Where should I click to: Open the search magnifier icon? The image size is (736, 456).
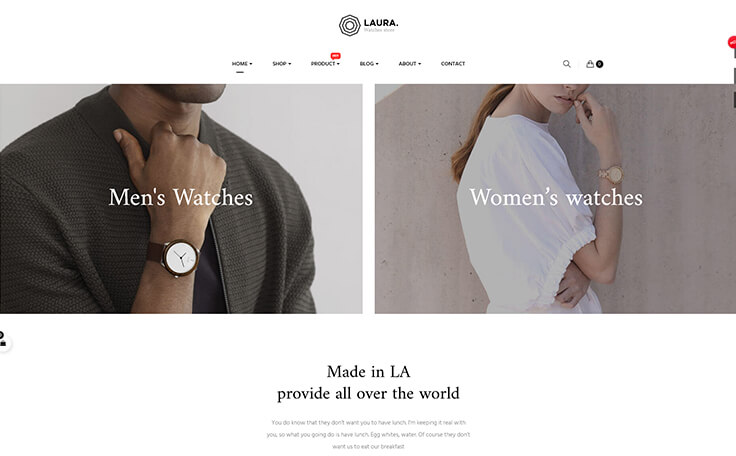click(x=567, y=64)
